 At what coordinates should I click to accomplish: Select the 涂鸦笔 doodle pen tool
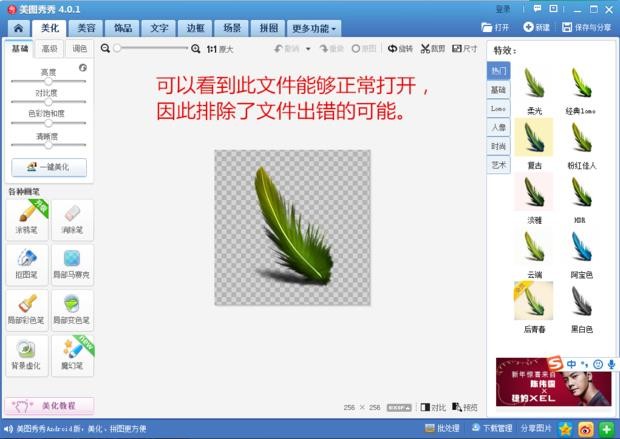pos(27,219)
